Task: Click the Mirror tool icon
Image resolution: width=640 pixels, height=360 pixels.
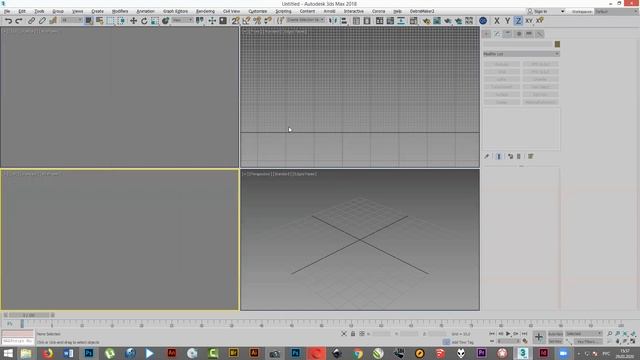Action: tap(333, 20)
